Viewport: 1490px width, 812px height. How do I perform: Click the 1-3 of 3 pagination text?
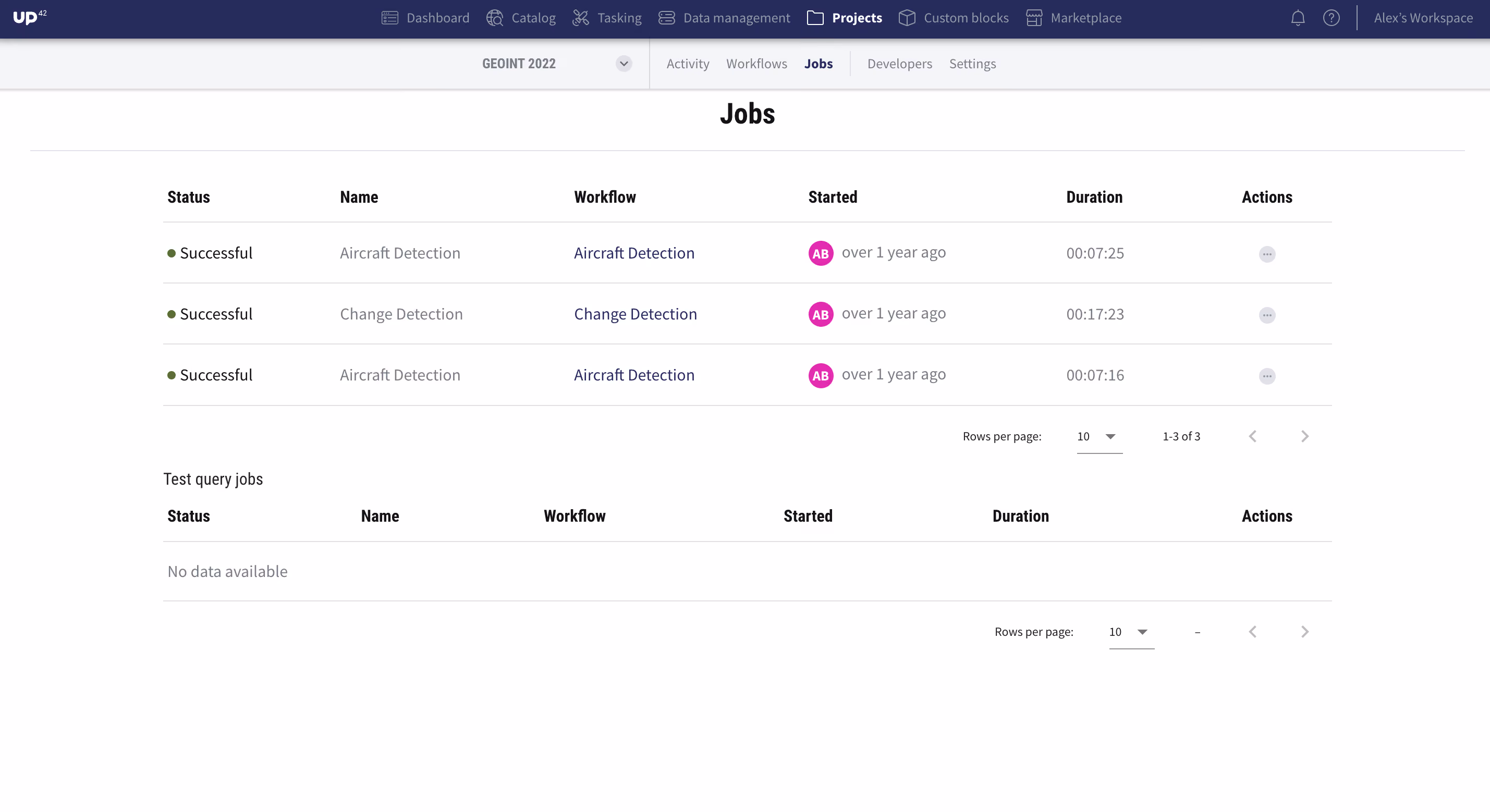tap(1181, 437)
